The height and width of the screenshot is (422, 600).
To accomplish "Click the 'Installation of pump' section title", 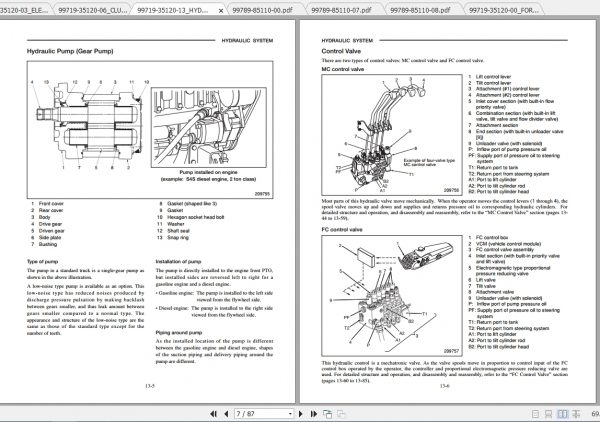I will click(x=178, y=262).
